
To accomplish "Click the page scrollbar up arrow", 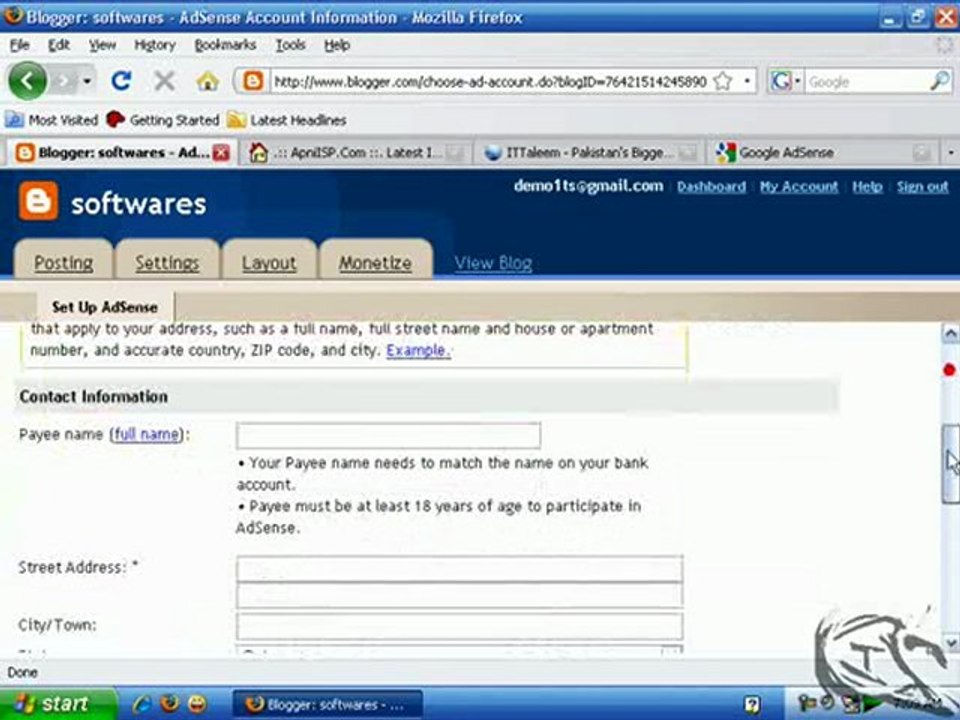I will coord(950,333).
